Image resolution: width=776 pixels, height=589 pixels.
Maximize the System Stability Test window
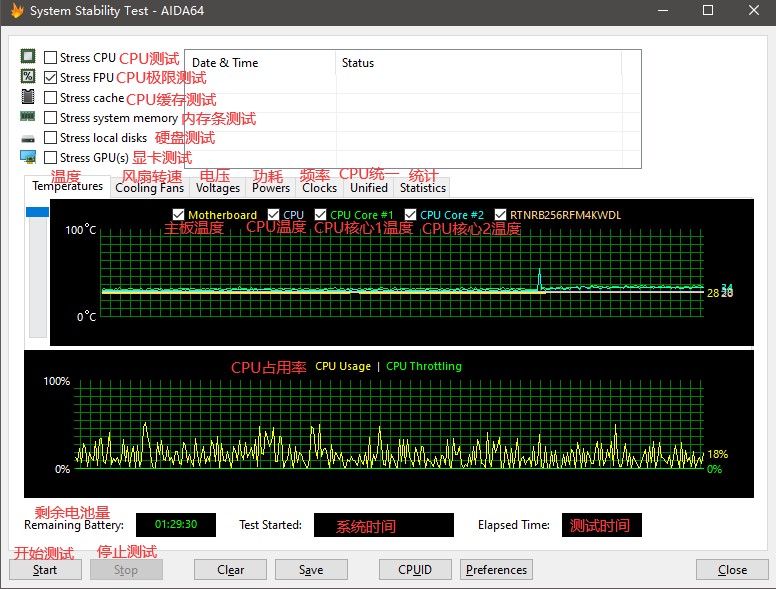pyautogui.click(x=708, y=10)
